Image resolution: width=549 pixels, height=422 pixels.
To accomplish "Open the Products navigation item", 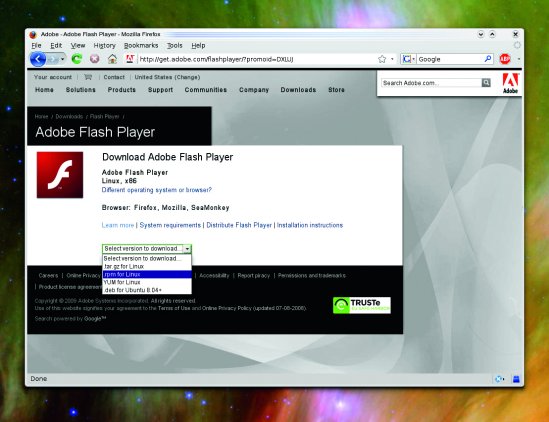I will tap(121, 90).
